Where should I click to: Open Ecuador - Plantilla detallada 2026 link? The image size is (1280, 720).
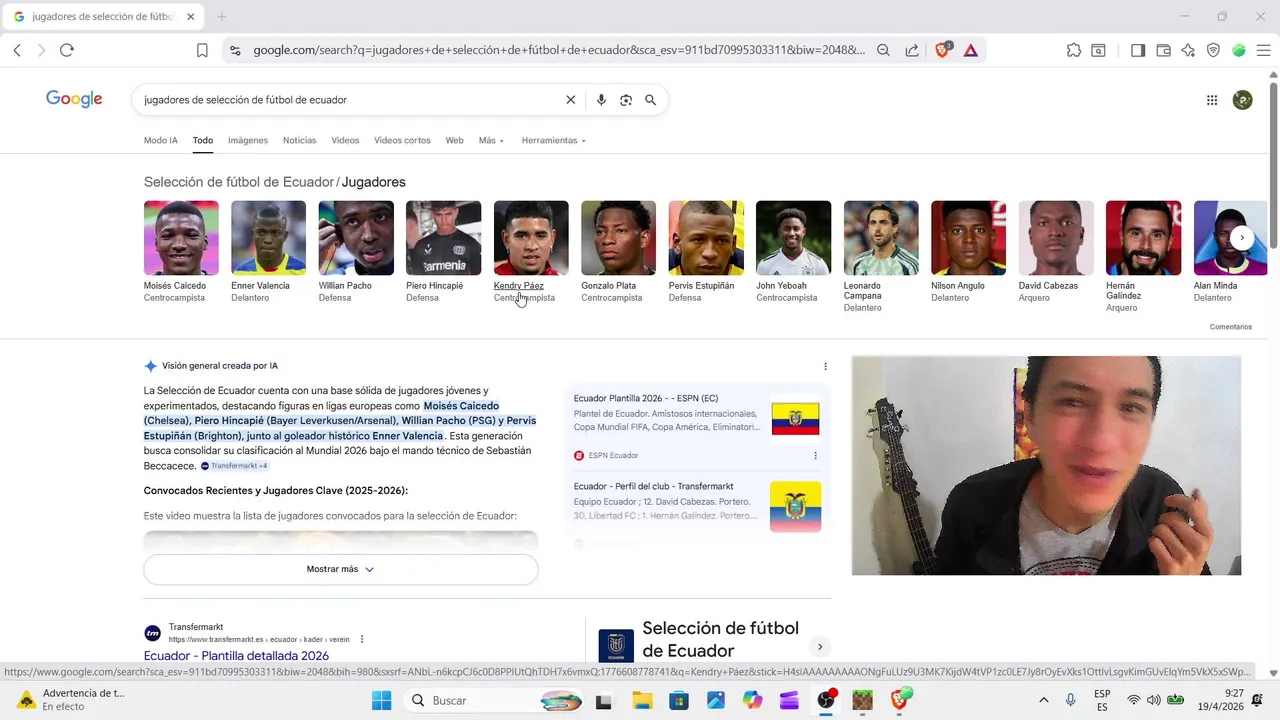(236, 656)
